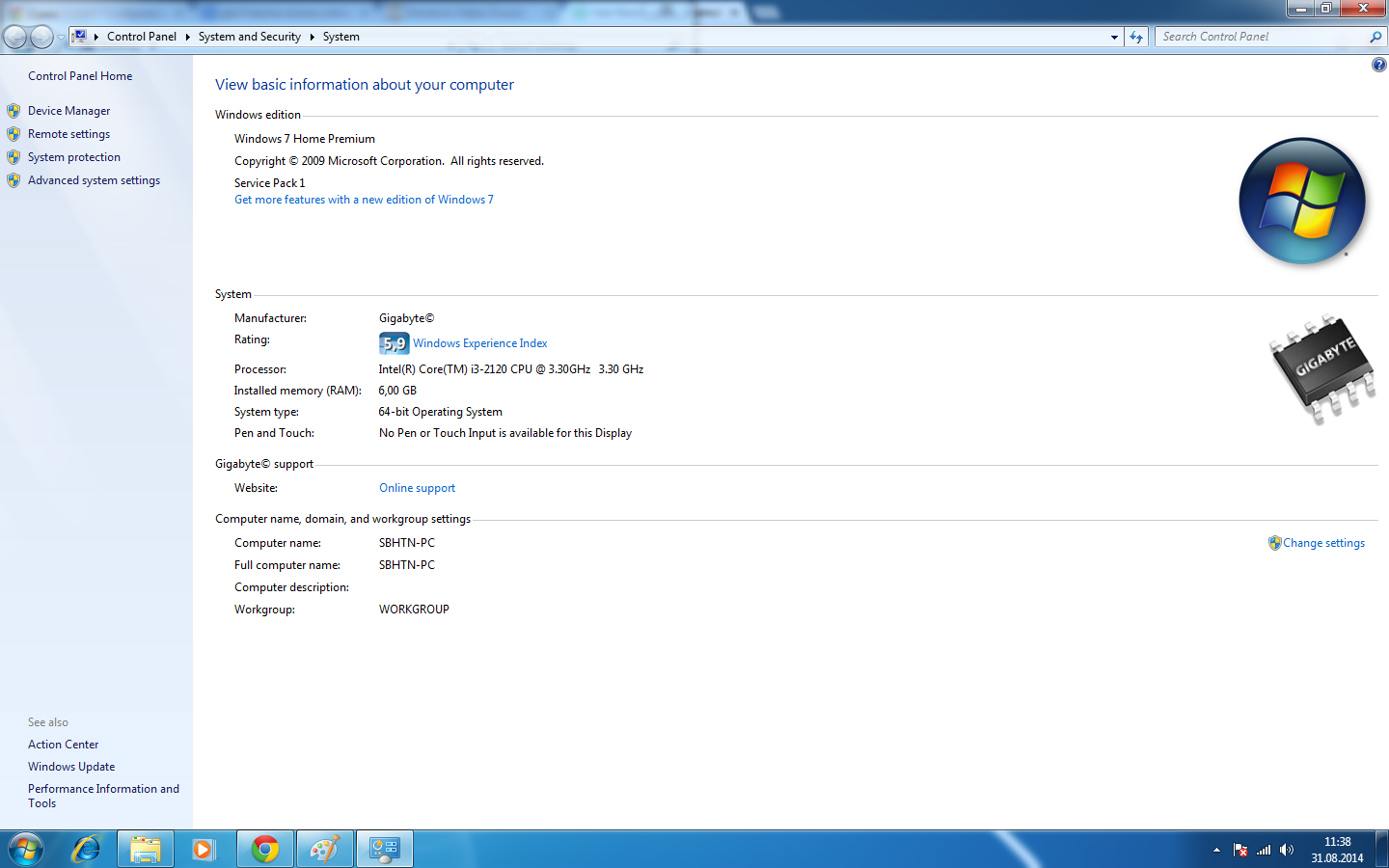This screenshot has width=1389, height=868.
Task: Open Windows Explorer folder from taskbar
Action: coord(146,849)
